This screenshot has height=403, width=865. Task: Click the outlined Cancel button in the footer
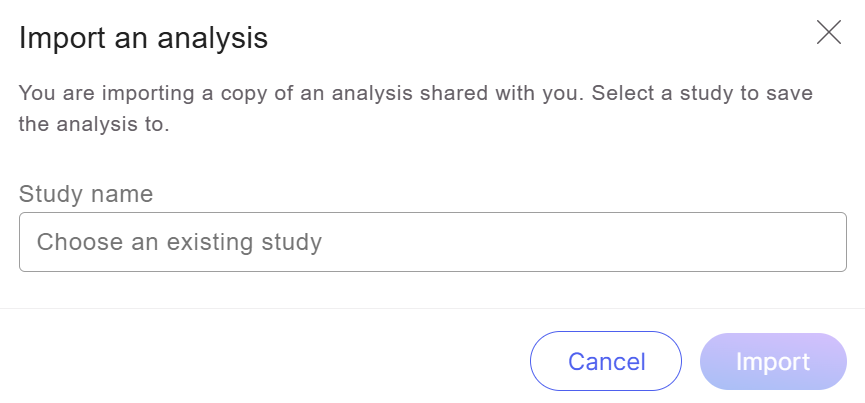pos(606,361)
